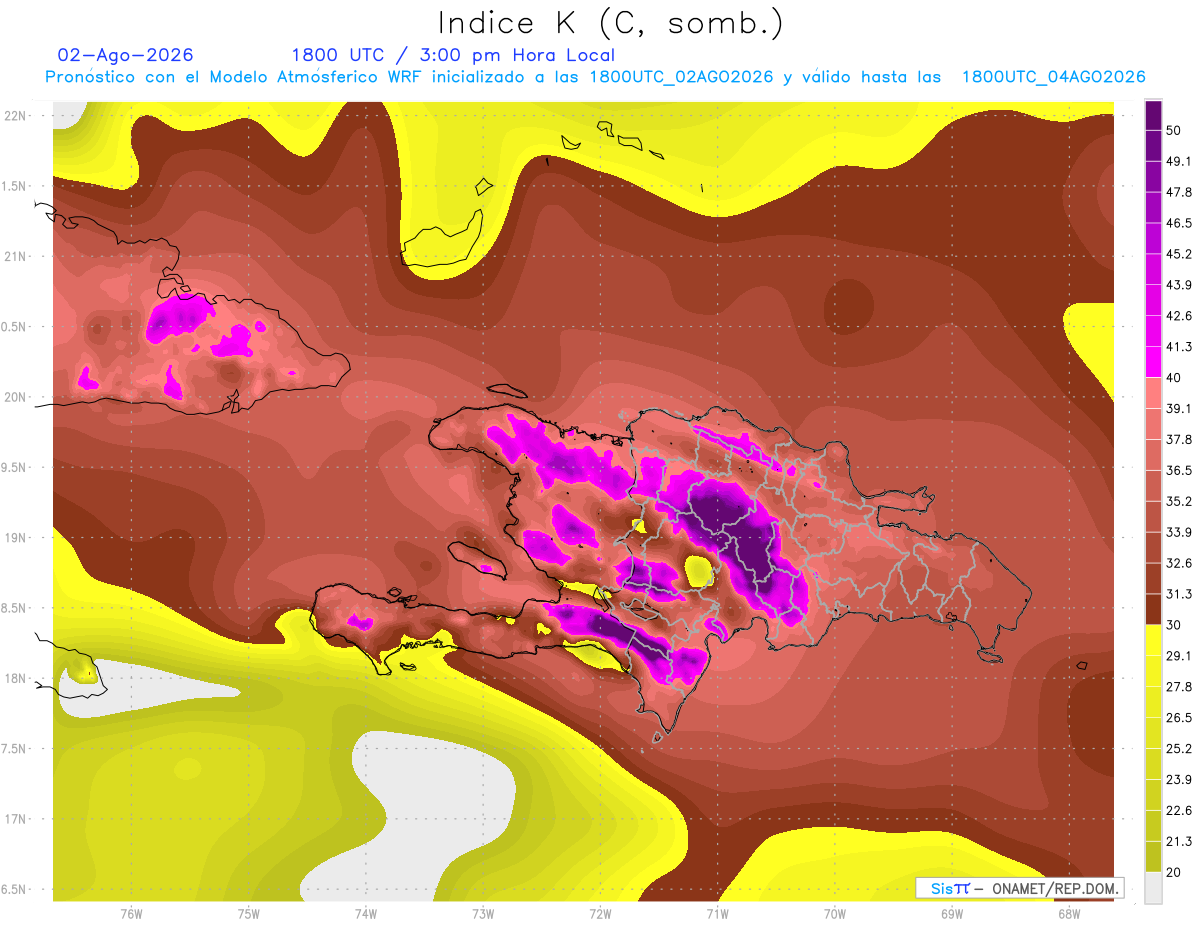Click the colorbar value 46.5
Image resolution: width=1200 pixels, height=927 pixels.
click(1178, 223)
